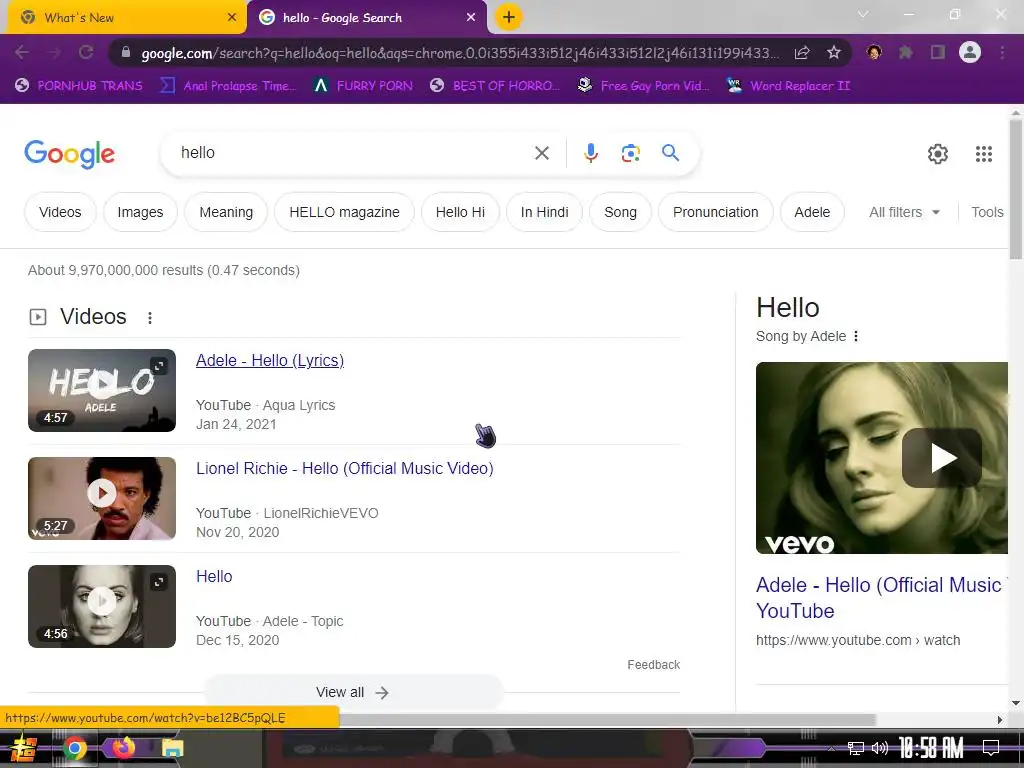Open the Hello link by Adele - Topic
Screen dimensions: 1024x768
pyautogui.click(x=214, y=576)
